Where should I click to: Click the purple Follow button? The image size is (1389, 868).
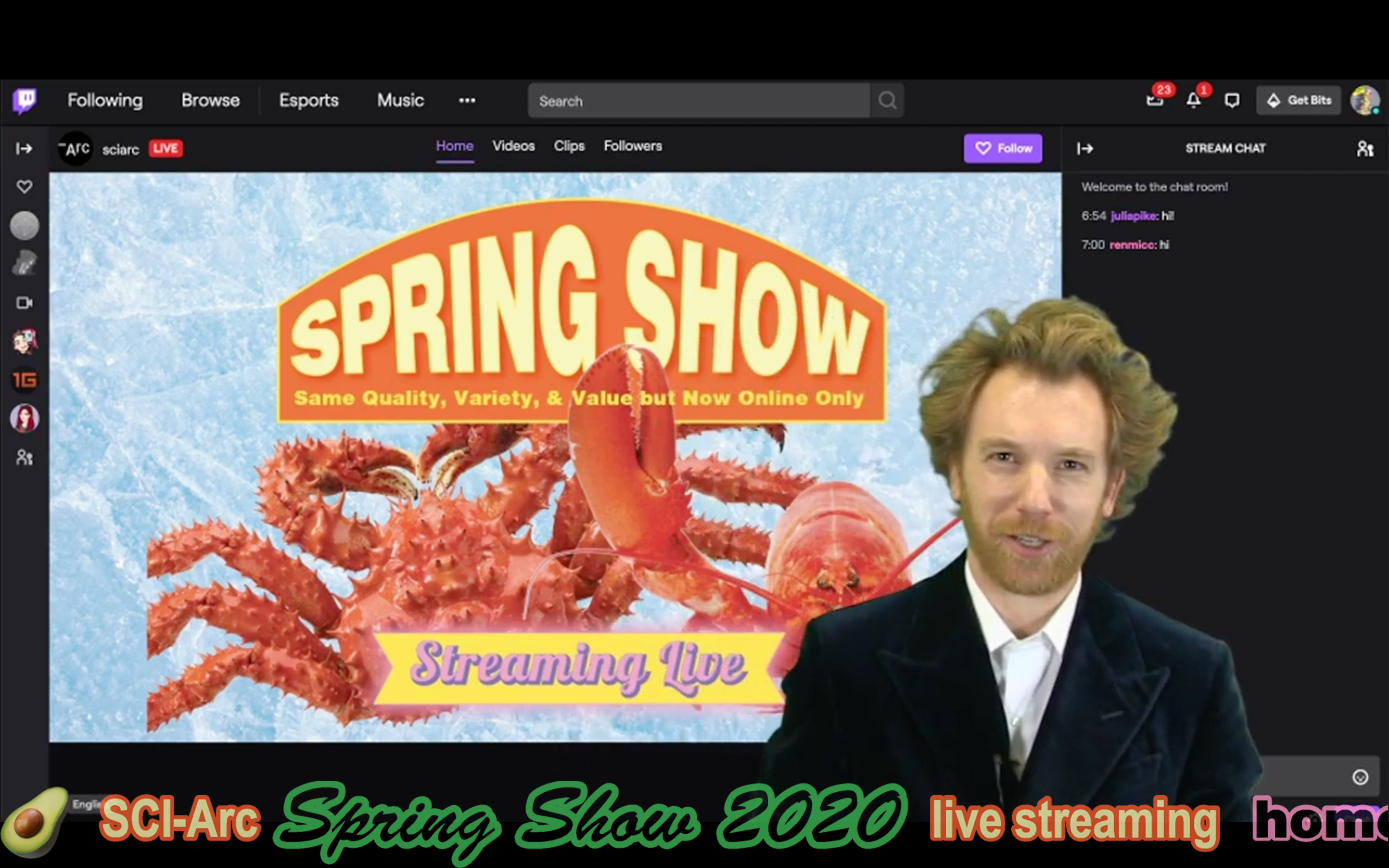coord(1003,149)
